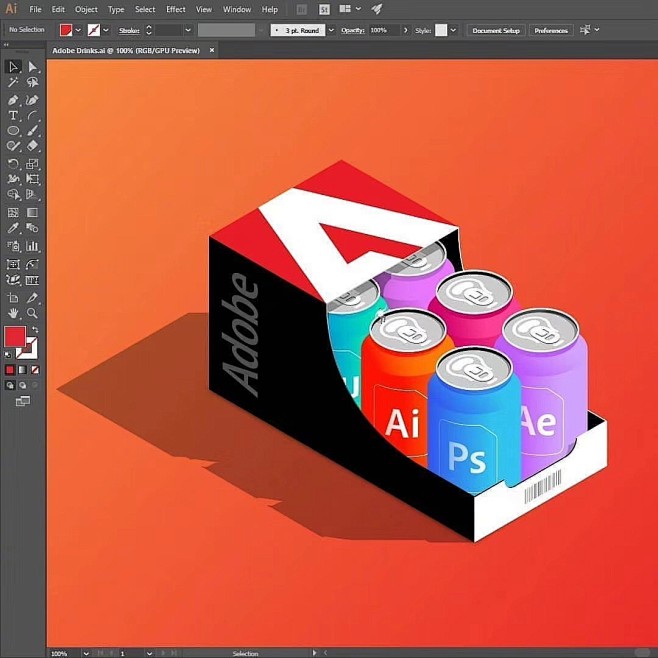
Task: Open the brush definition dropdown arrow
Action: pyautogui.click(x=331, y=30)
